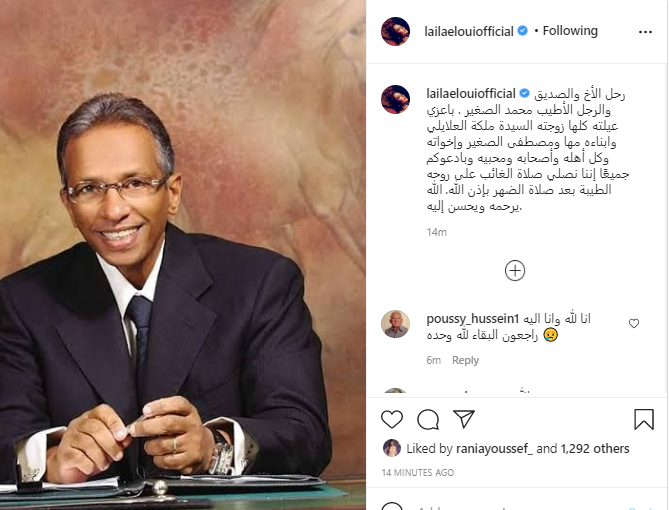Click the 14 MINUTES AGO timestamp

tap(418, 472)
